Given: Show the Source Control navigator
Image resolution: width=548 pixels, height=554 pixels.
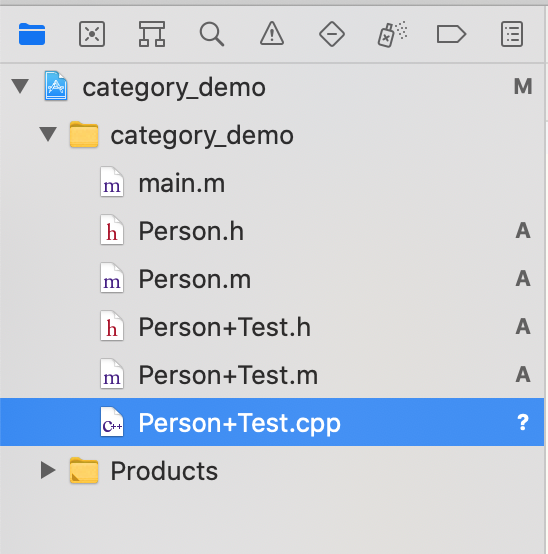Looking at the screenshot, I should pos(92,34).
